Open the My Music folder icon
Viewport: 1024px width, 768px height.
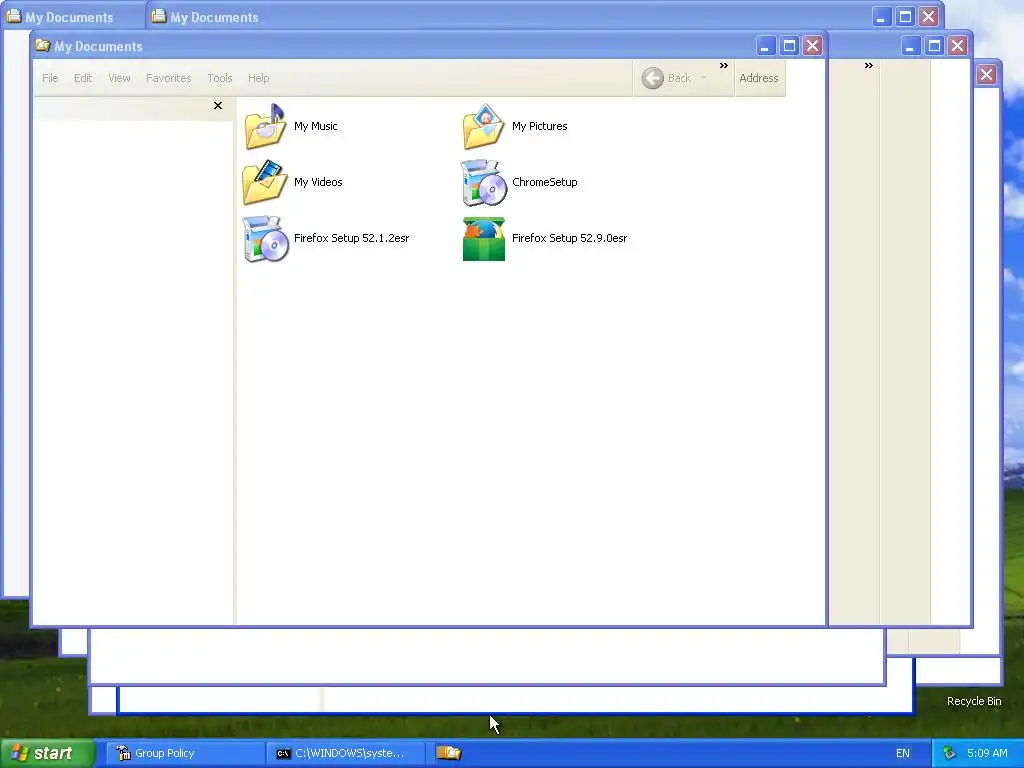[264, 126]
